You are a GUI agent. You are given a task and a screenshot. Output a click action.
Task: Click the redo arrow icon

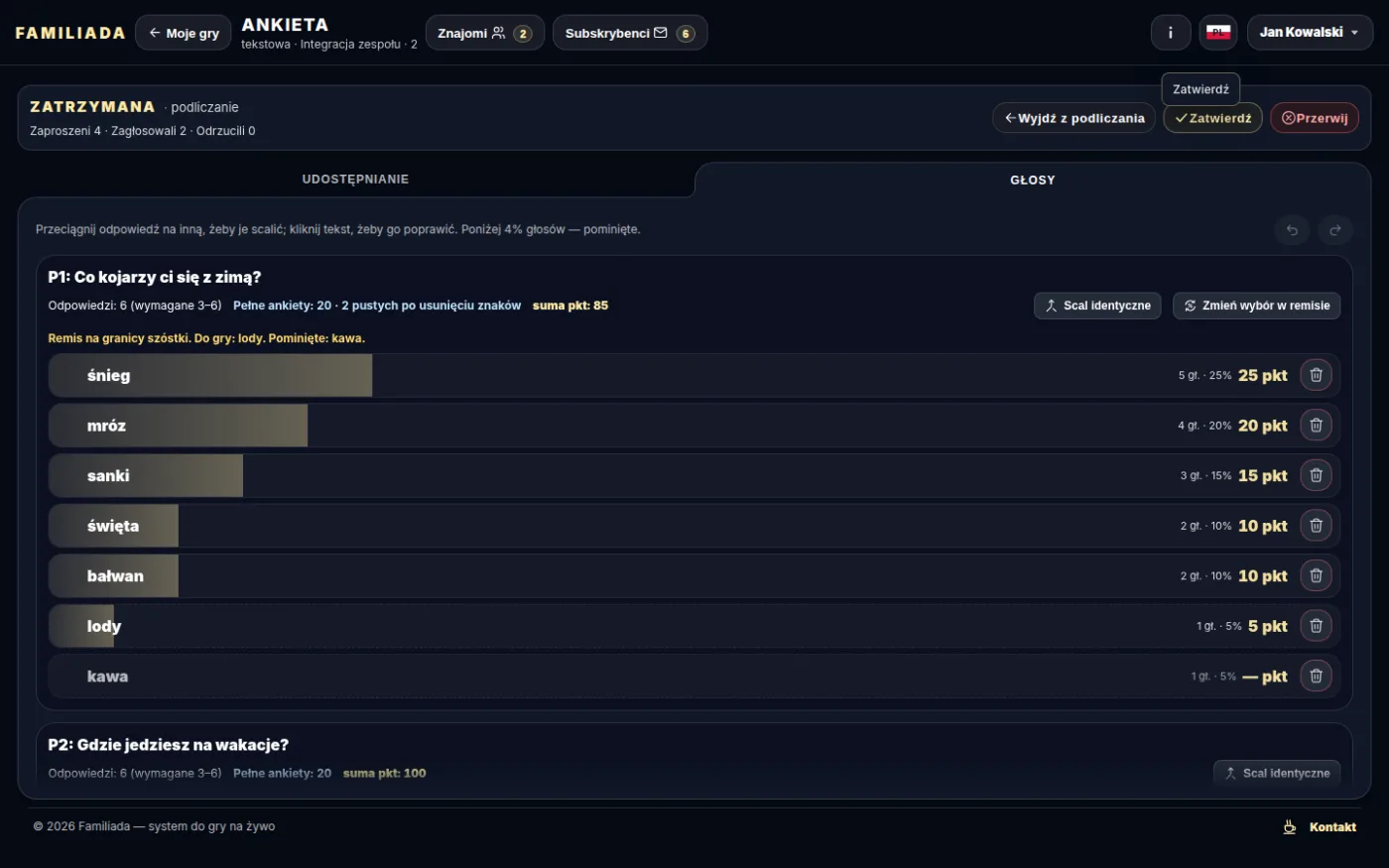coord(1335,230)
